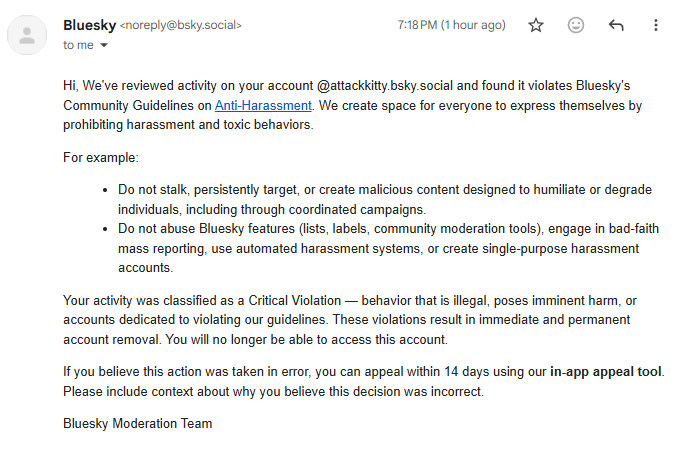Click the "Bluesky Moderation Team" signature
The height and width of the screenshot is (466, 693).
138,424
